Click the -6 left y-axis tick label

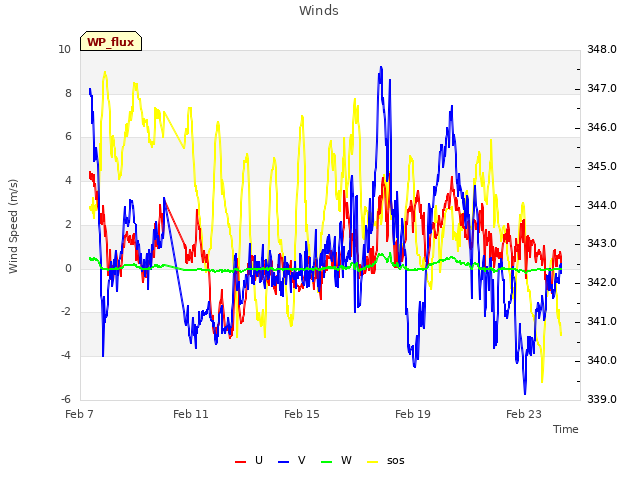pyautogui.click(x=66, y=399)
